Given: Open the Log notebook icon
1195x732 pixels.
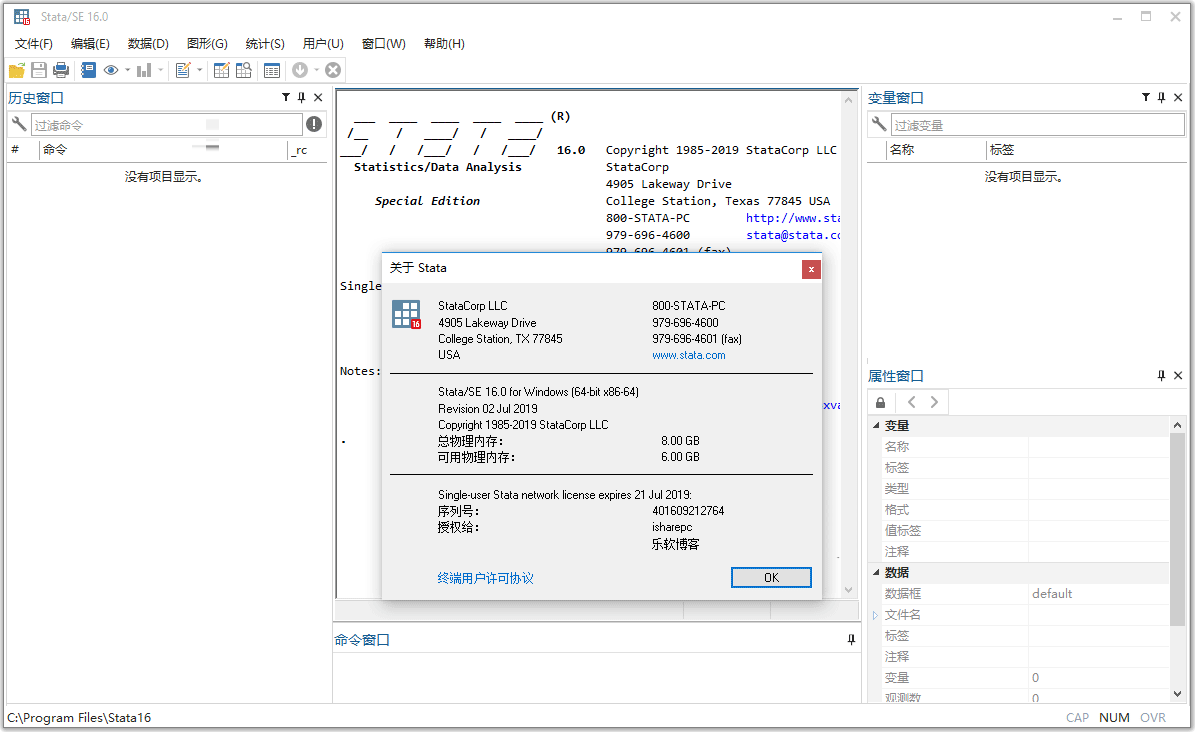Looking at the screenshot, I should 88,70.
